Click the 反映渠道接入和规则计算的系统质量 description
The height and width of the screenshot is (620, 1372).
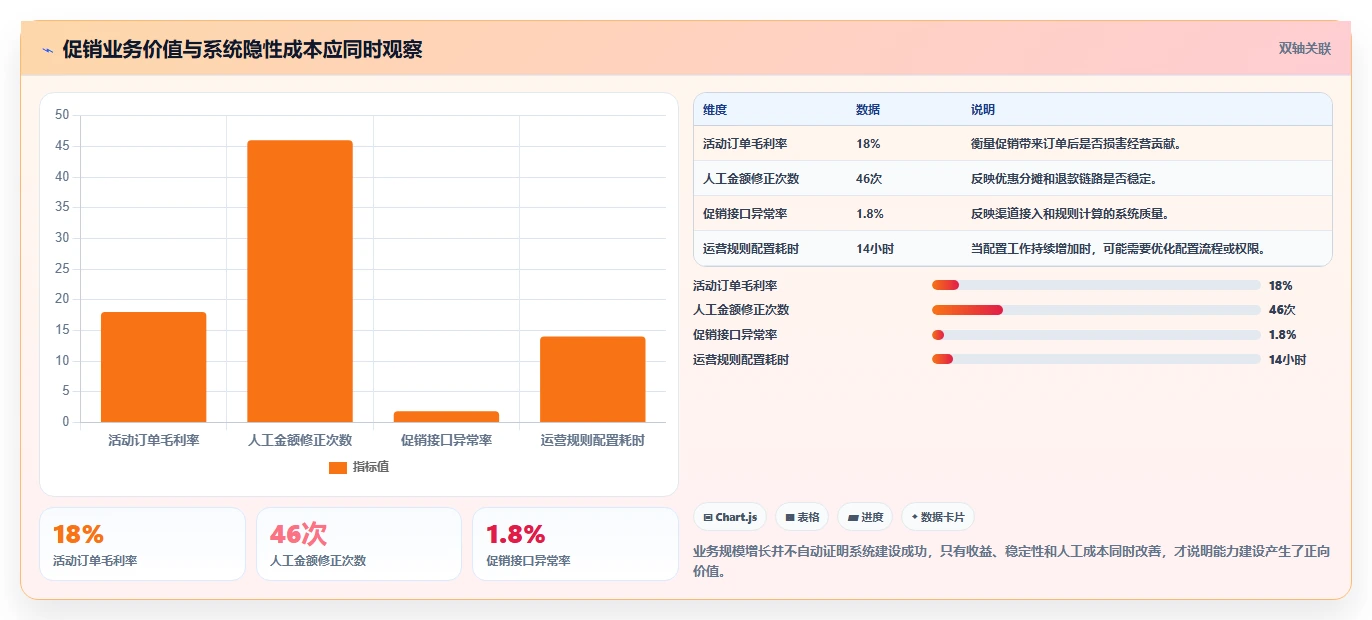[1070, 214]
